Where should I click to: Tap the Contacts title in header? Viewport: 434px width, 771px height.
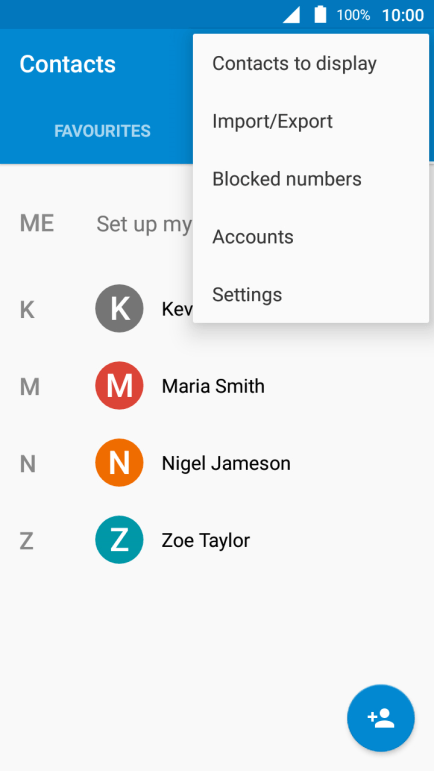click(x=68, y=64)
